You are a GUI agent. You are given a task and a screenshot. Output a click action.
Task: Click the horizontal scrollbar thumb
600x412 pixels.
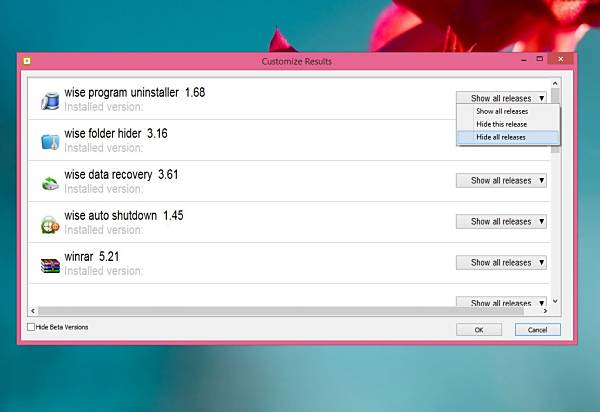tap(281, 311)
